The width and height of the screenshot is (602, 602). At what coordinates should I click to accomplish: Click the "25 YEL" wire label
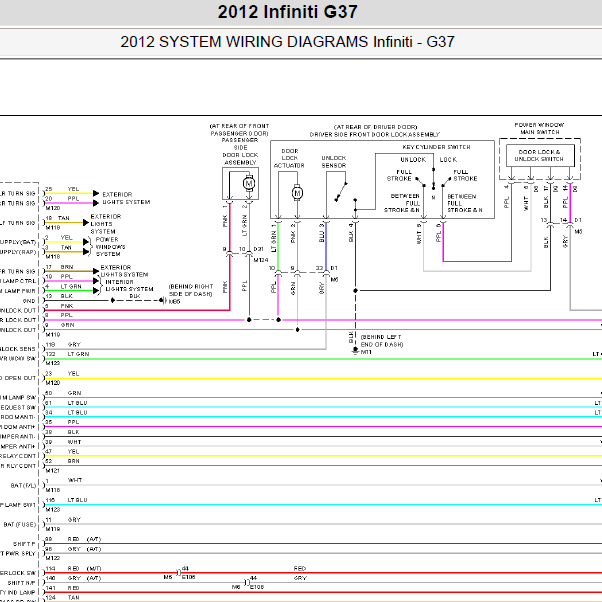(62, 189)
